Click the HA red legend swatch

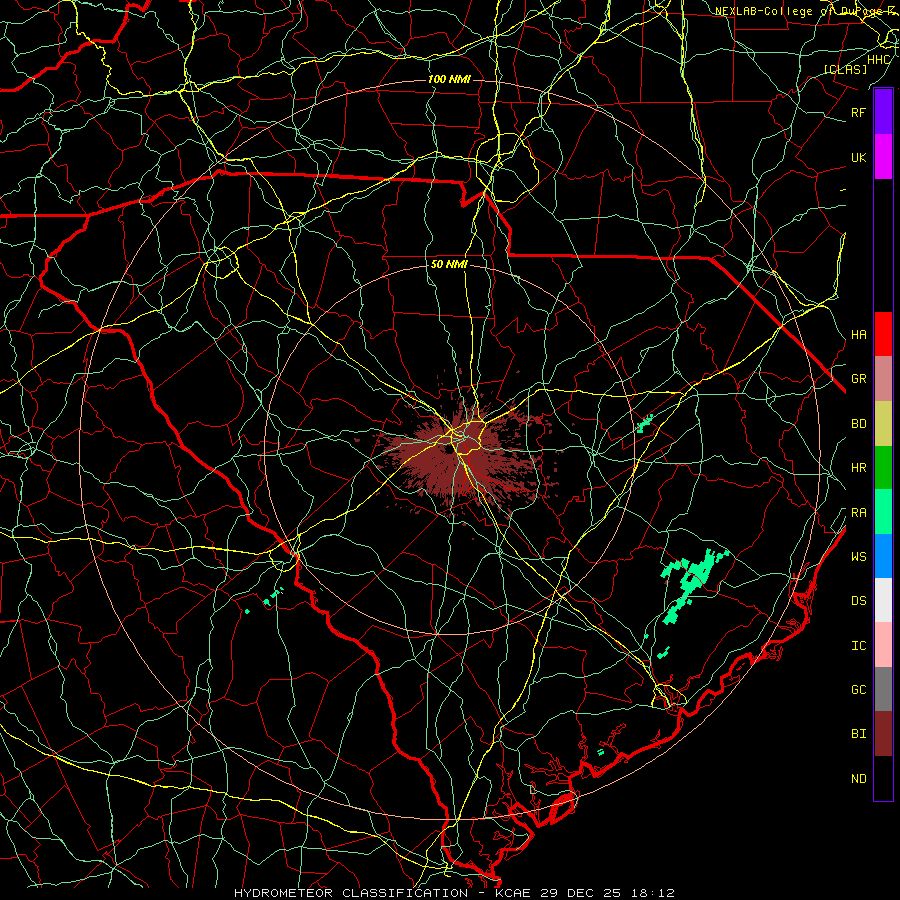tap(883, 334)
